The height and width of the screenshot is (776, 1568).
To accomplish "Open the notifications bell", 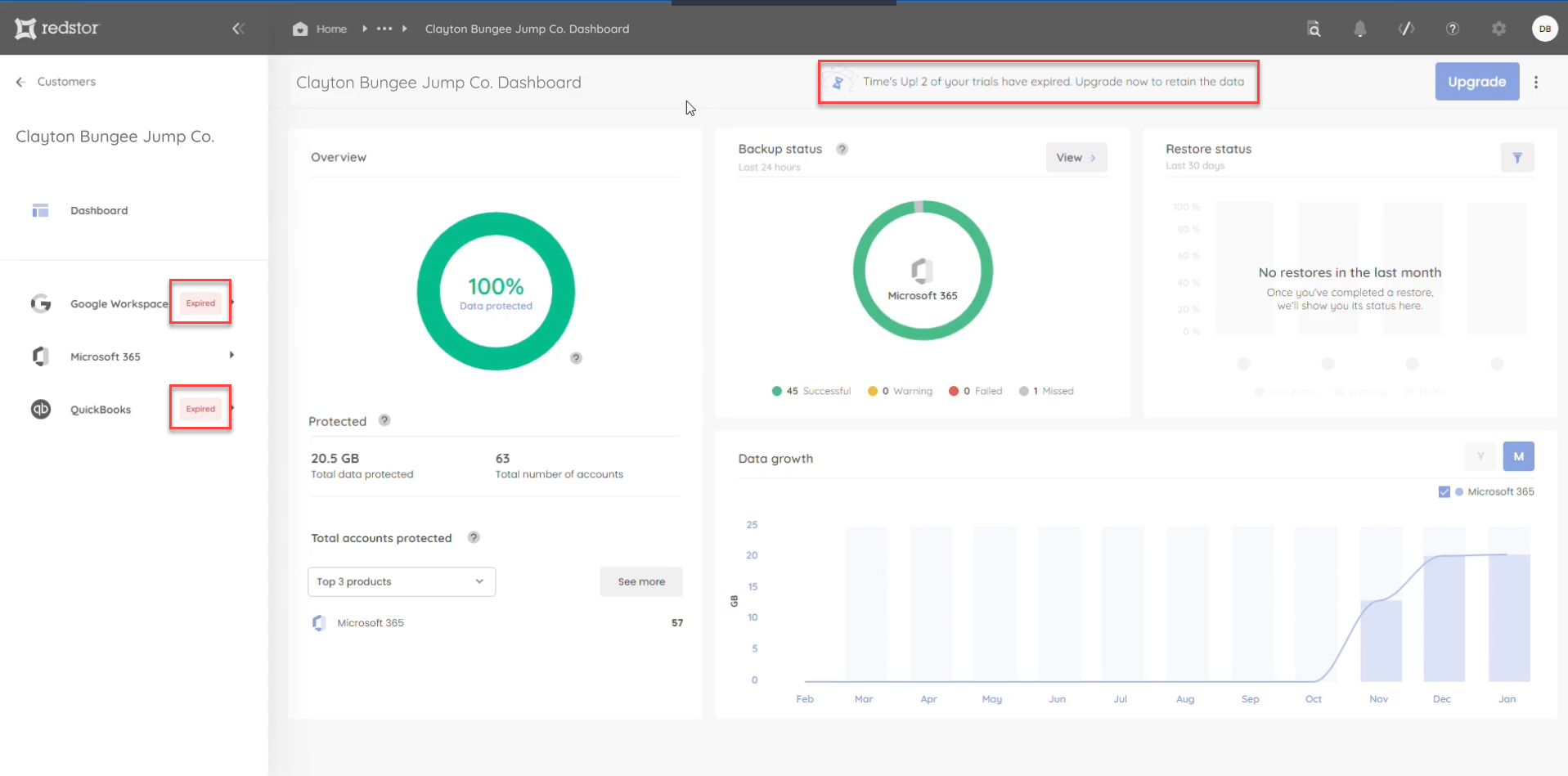I will coord(1359,29).
